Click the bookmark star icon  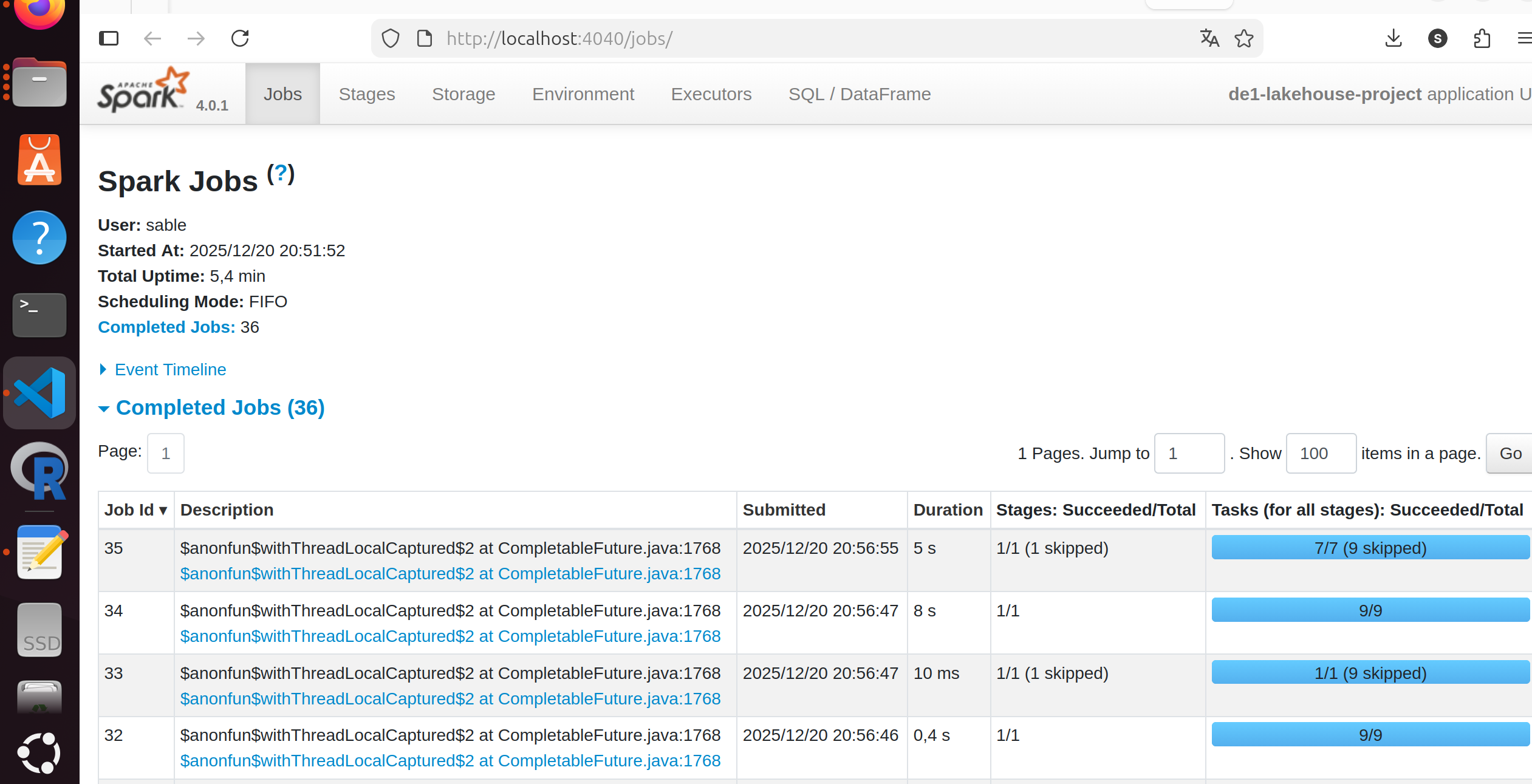1243,39
